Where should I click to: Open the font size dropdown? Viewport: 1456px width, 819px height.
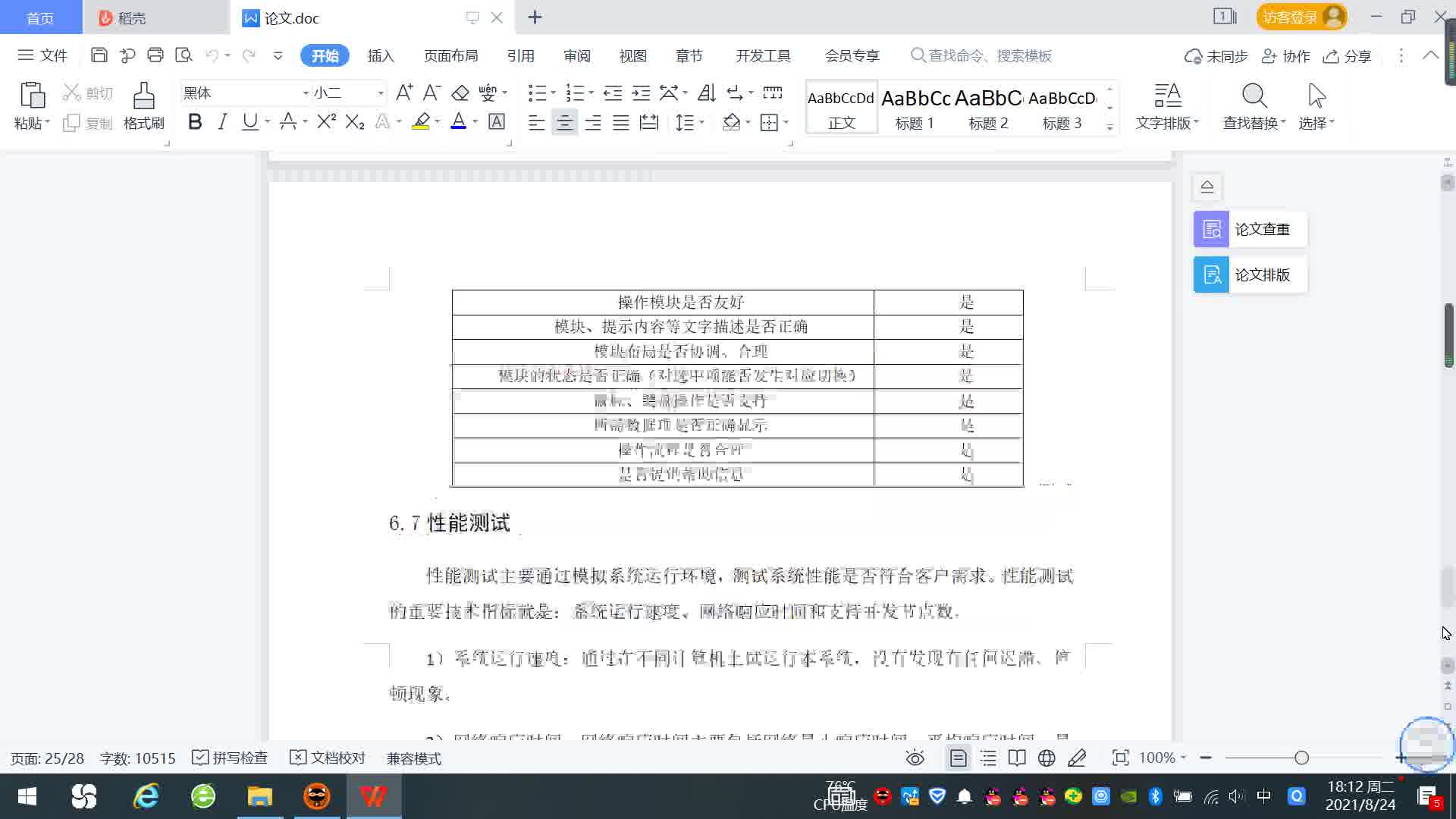[x=381, y=93]
